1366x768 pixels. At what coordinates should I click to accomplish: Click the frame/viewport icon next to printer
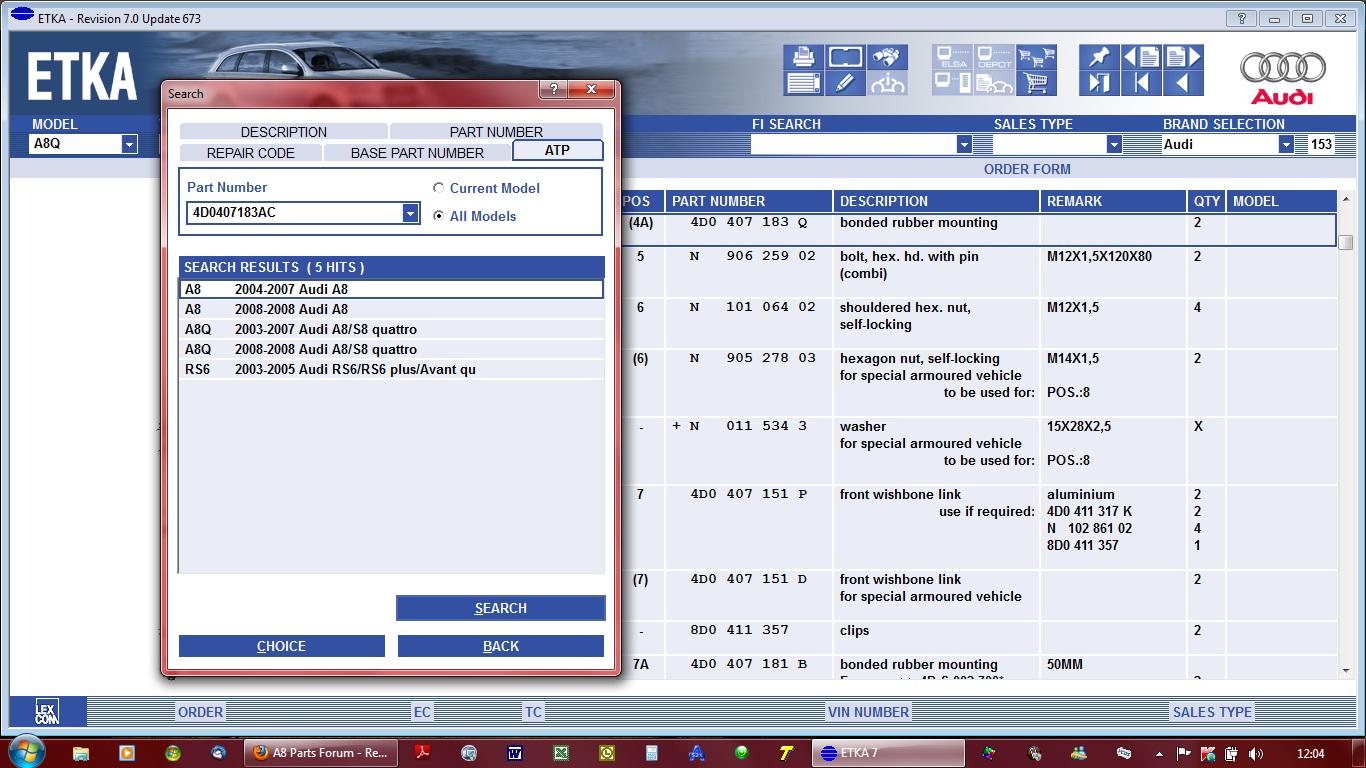click(845, 57)
